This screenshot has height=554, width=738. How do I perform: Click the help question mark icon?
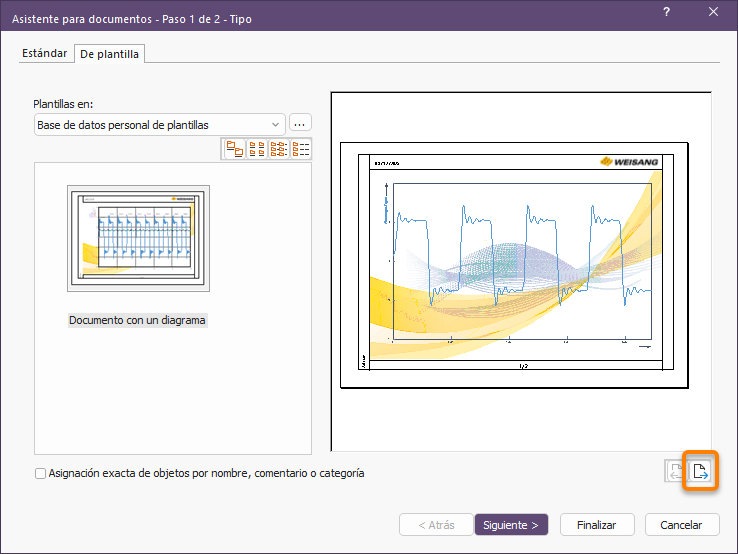[667, 12]
